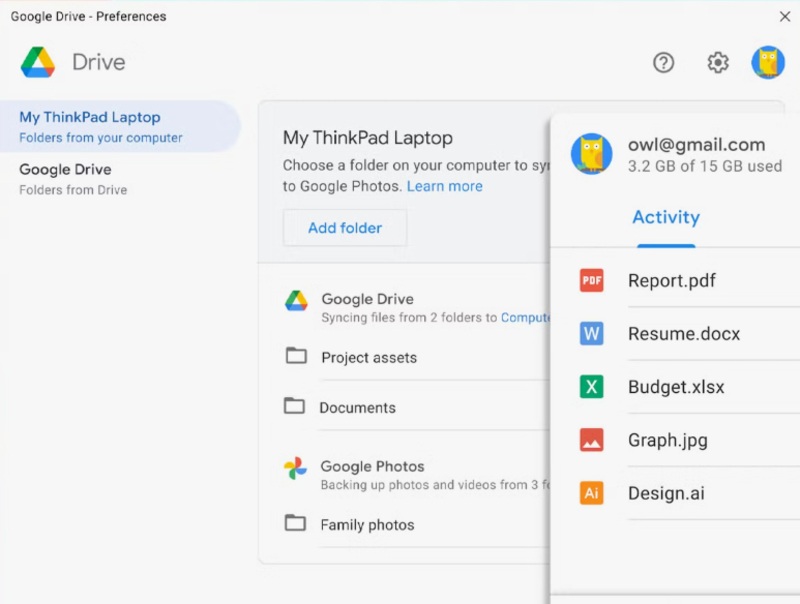
Task: Click the owl account avatar in header
Action: (768, 63)
